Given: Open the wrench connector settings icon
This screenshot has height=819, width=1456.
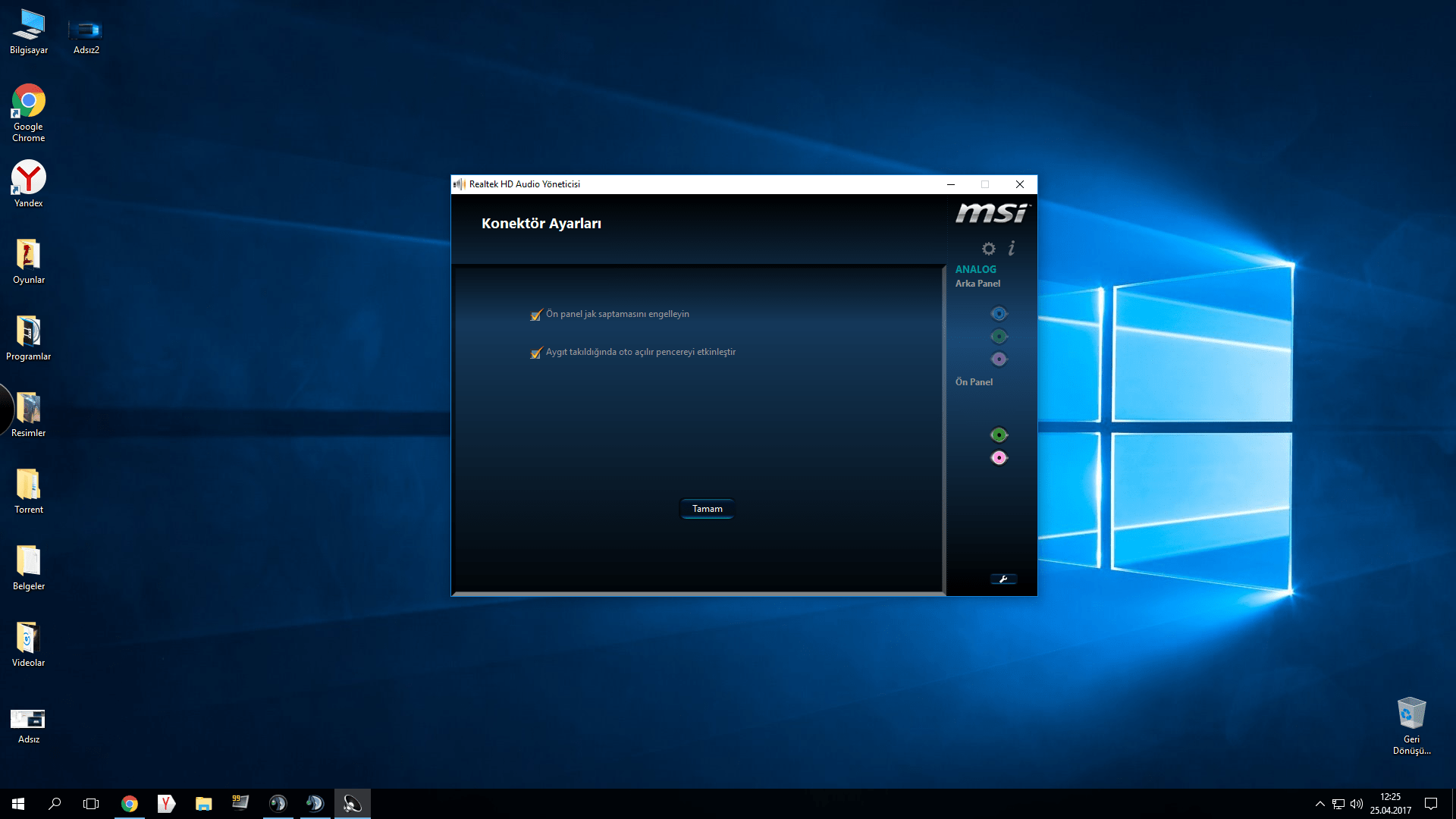Looking at the screenshot, I should pyautogui.click(x=1003, y=579).
